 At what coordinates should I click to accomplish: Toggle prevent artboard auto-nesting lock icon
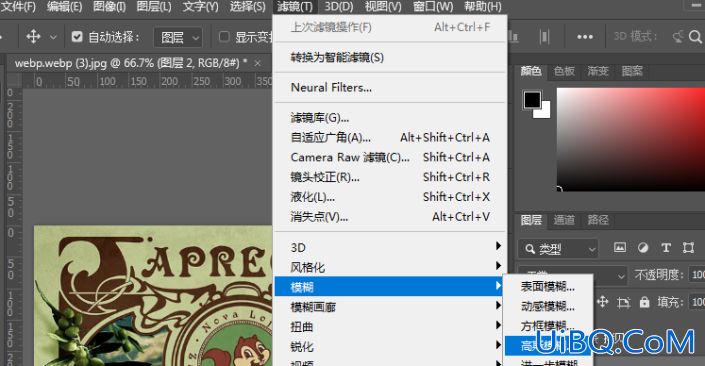[x=624, y=302]
